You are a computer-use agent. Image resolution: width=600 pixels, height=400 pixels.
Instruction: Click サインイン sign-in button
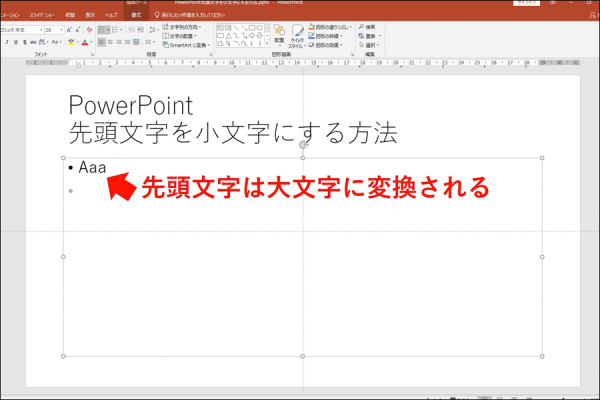coord(526,3)
